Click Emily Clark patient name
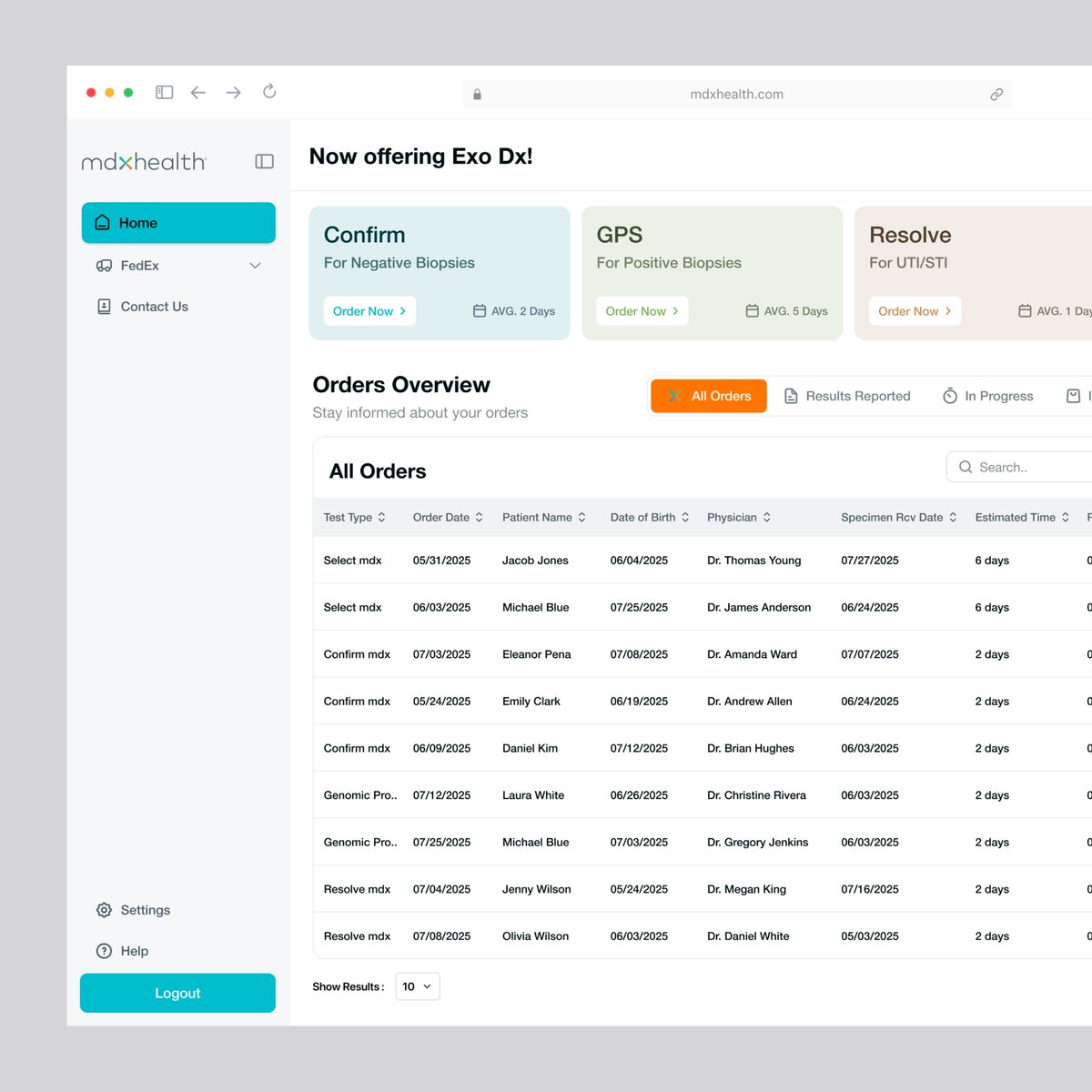The image size is (1092, 1092). [531, 702]
